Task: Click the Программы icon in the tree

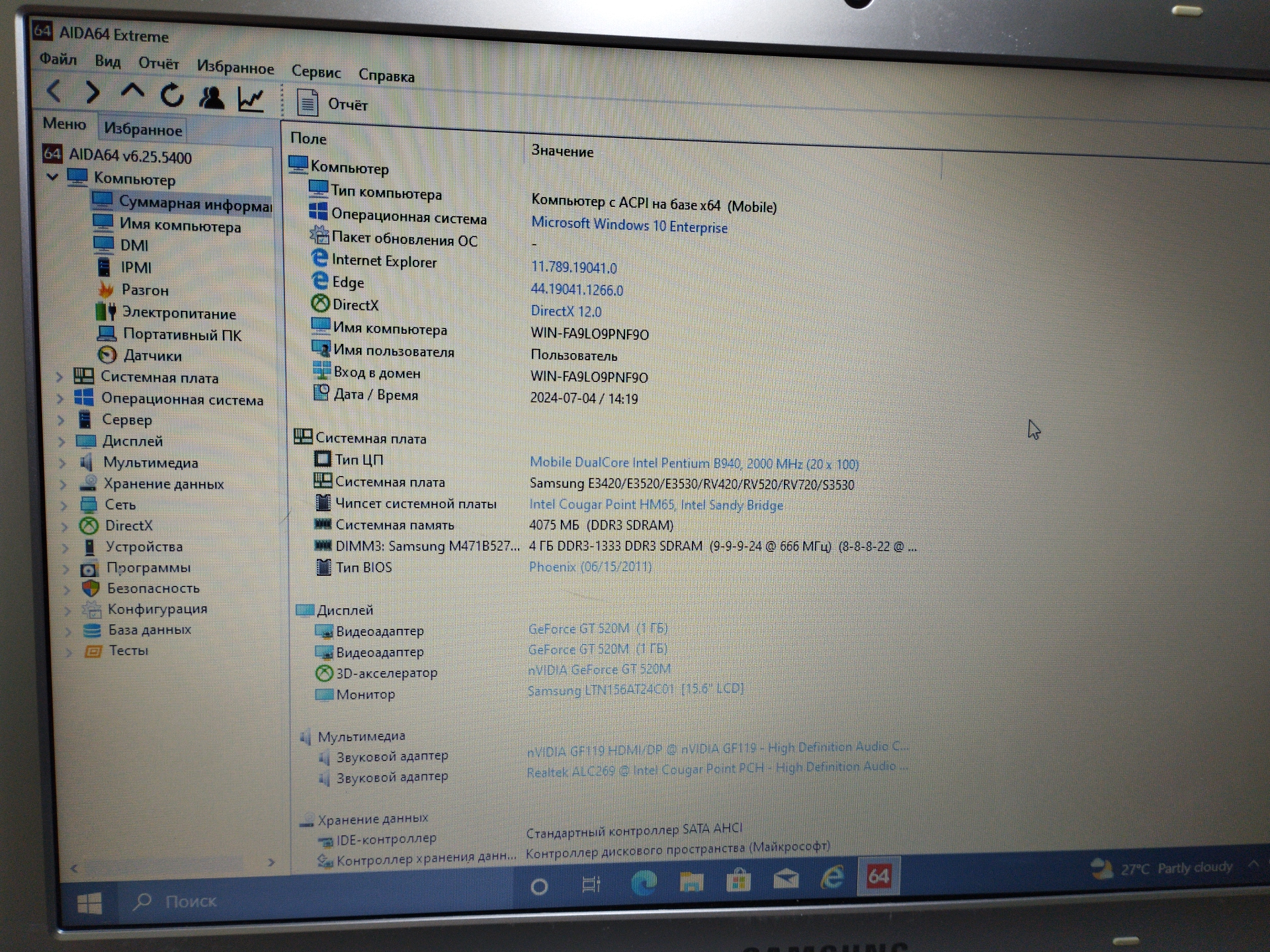Action: (x=89, y=568)
